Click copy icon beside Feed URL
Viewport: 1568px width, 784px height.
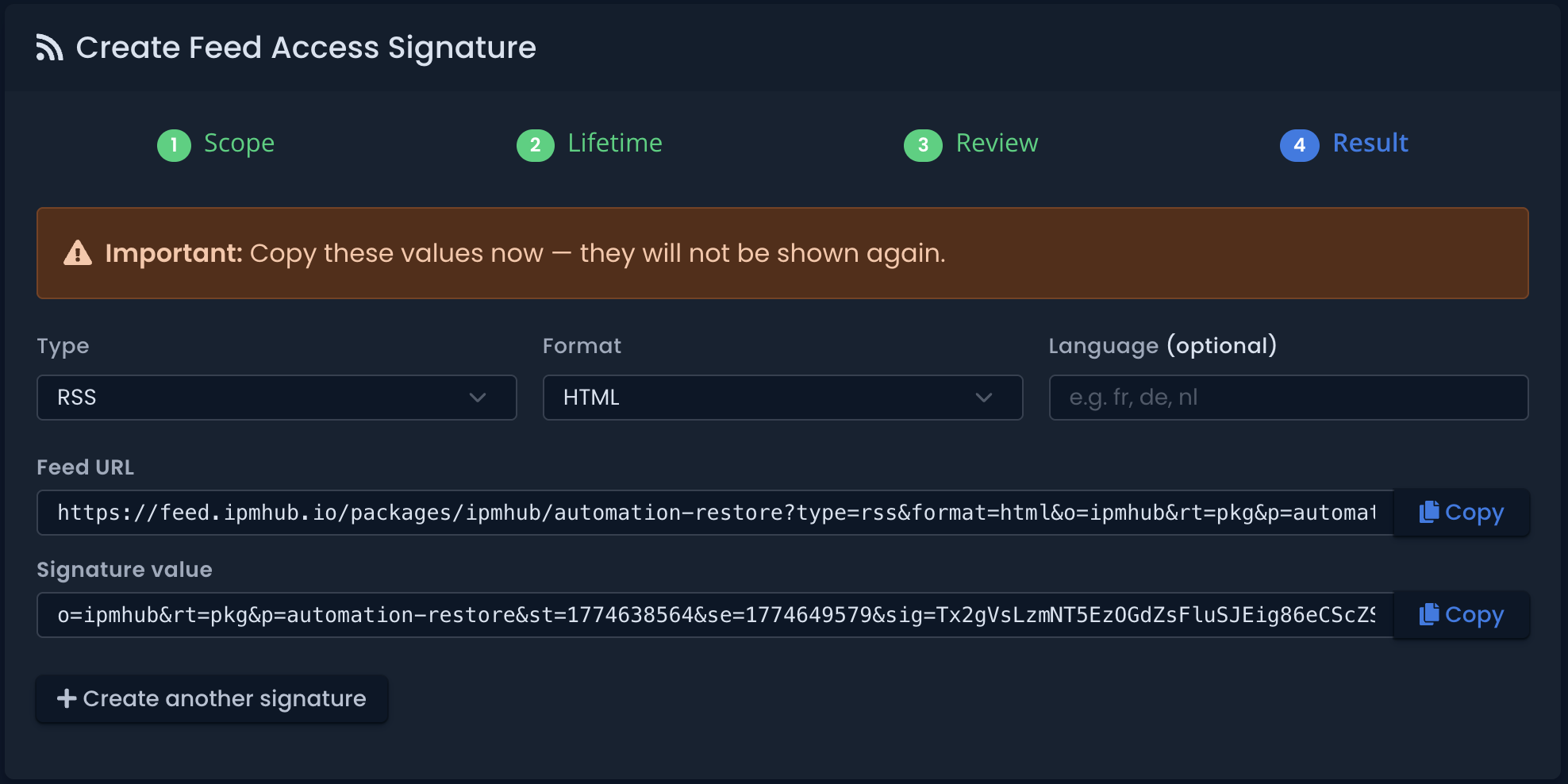click(1429, 512)
